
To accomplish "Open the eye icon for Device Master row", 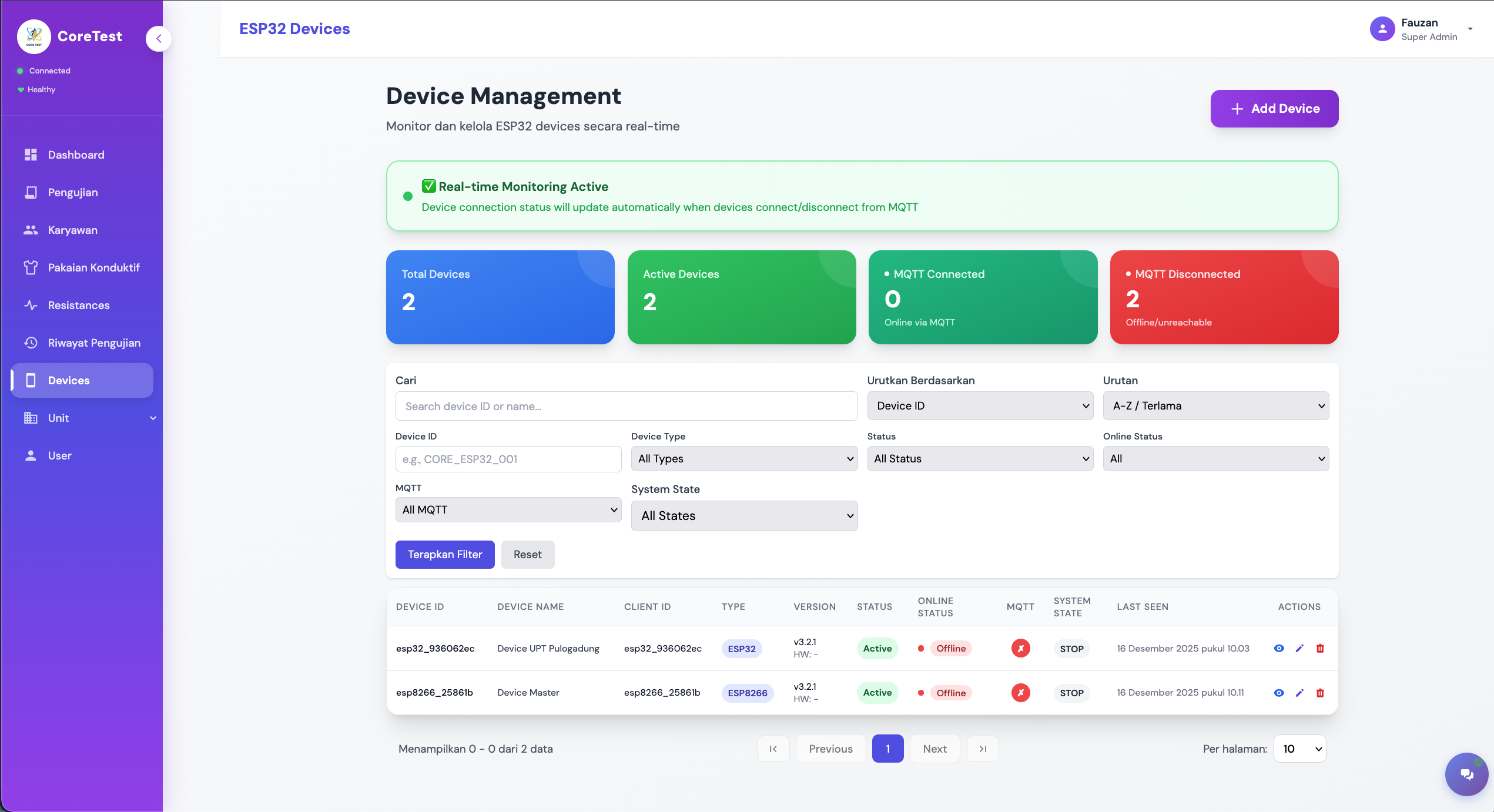I will click(1279, 693).
